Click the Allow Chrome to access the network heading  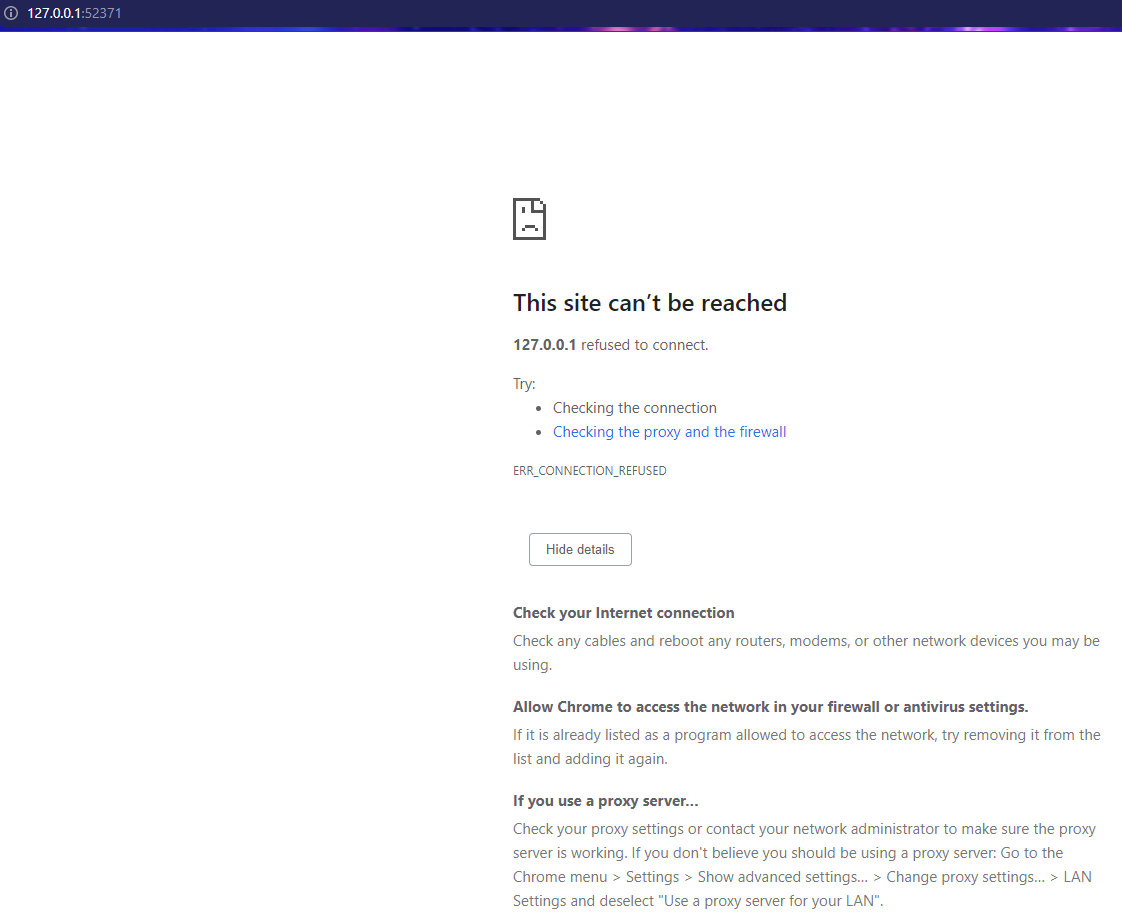tap(770, 706)
